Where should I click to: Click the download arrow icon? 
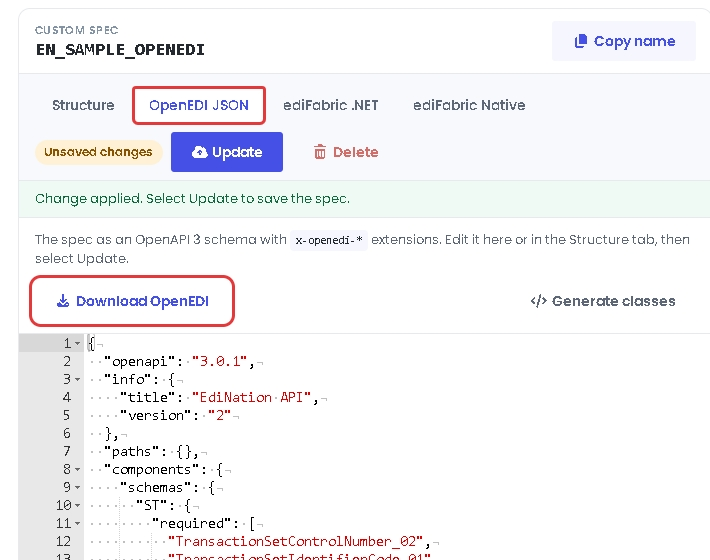click(63, 301)
